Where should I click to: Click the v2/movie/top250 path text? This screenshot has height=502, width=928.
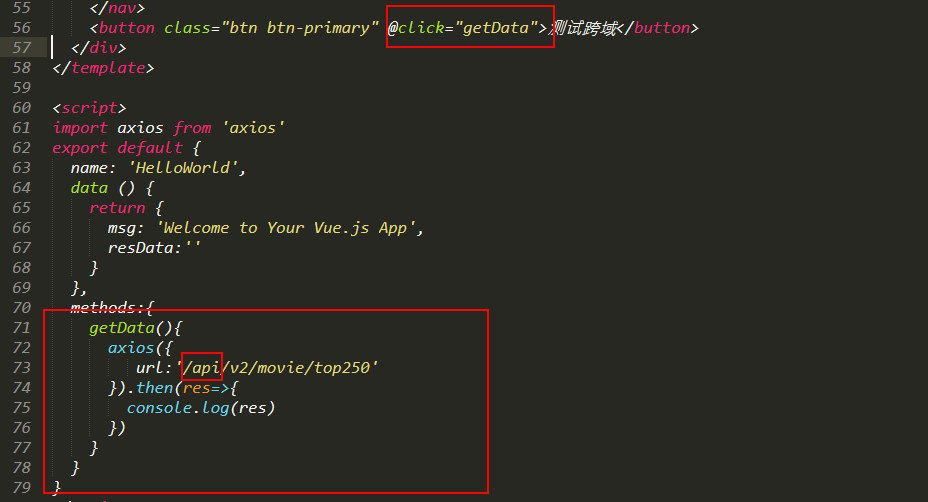(299, 368)
